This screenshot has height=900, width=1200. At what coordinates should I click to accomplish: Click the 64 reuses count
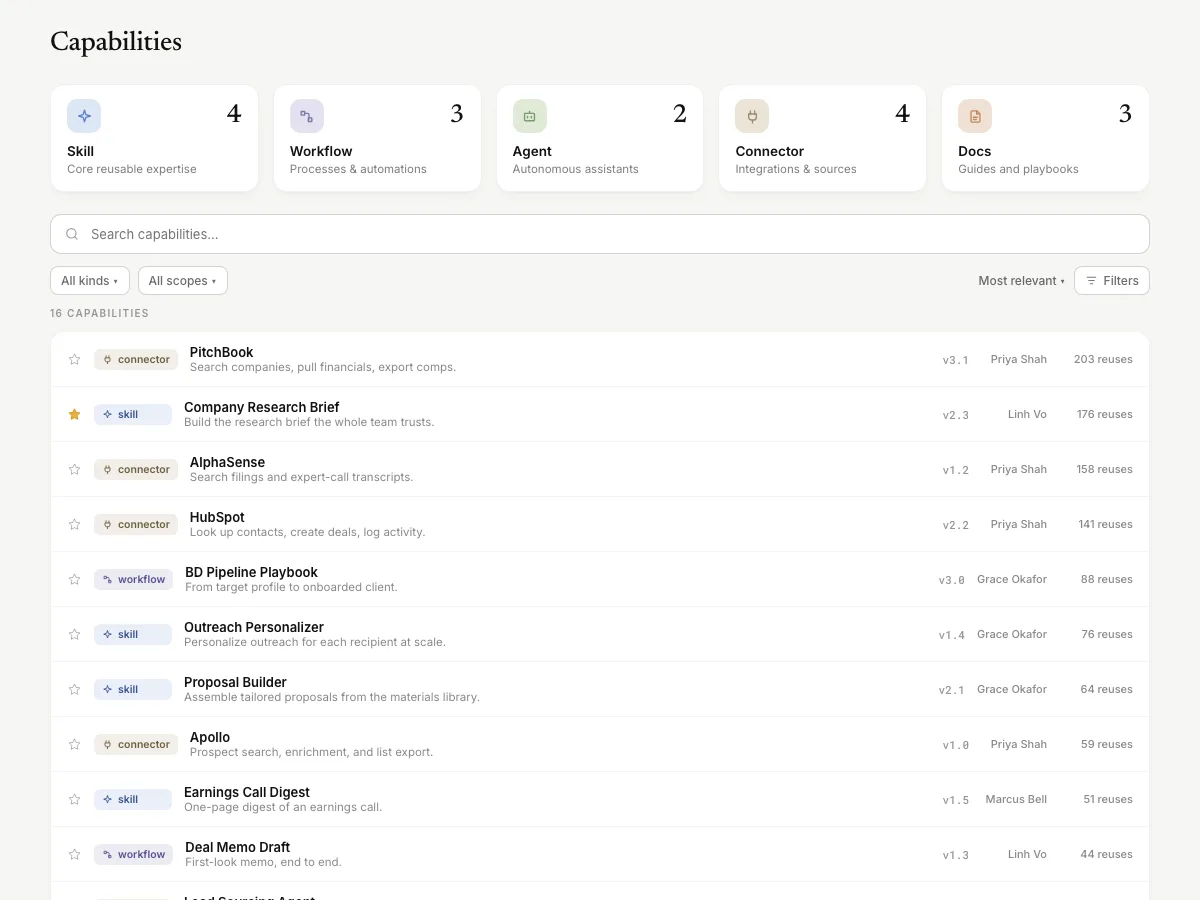(x=1107, y=689)
